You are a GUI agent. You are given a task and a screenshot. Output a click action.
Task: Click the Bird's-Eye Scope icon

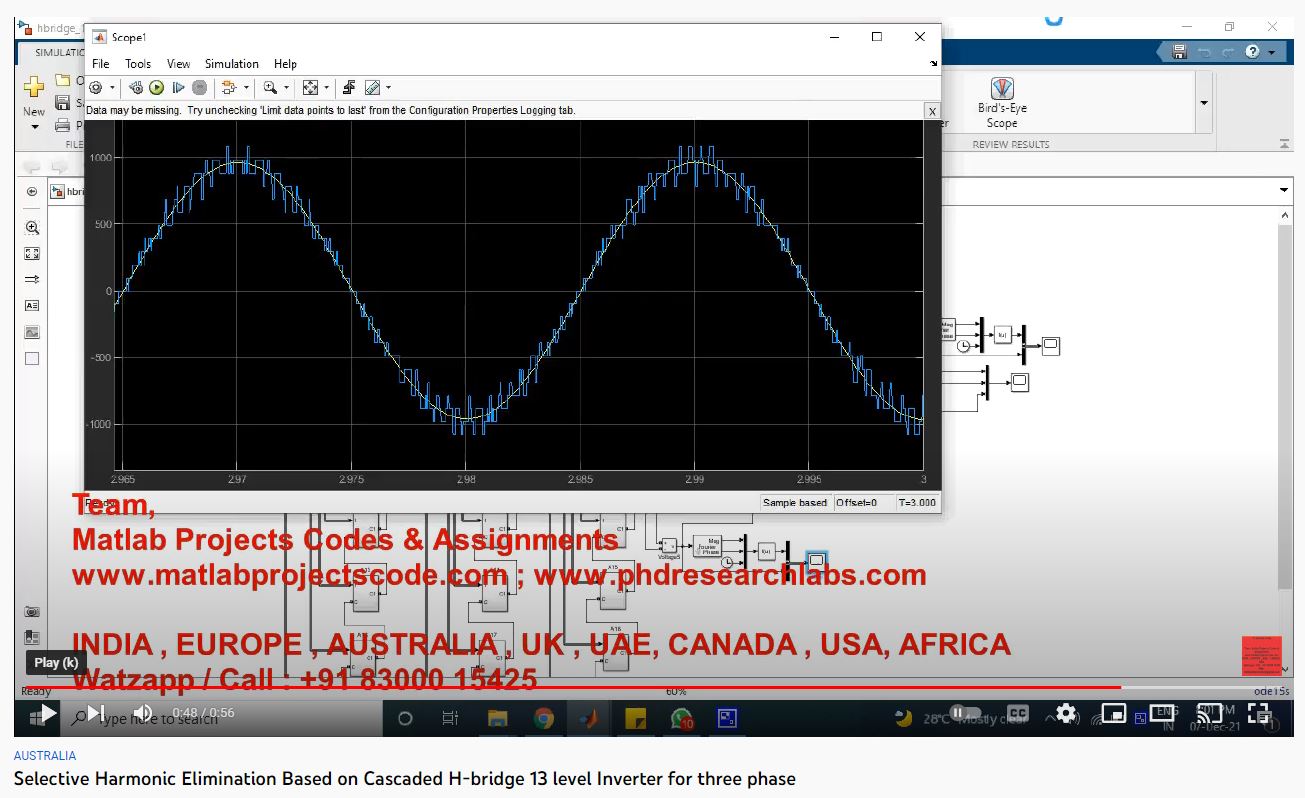1002,89
